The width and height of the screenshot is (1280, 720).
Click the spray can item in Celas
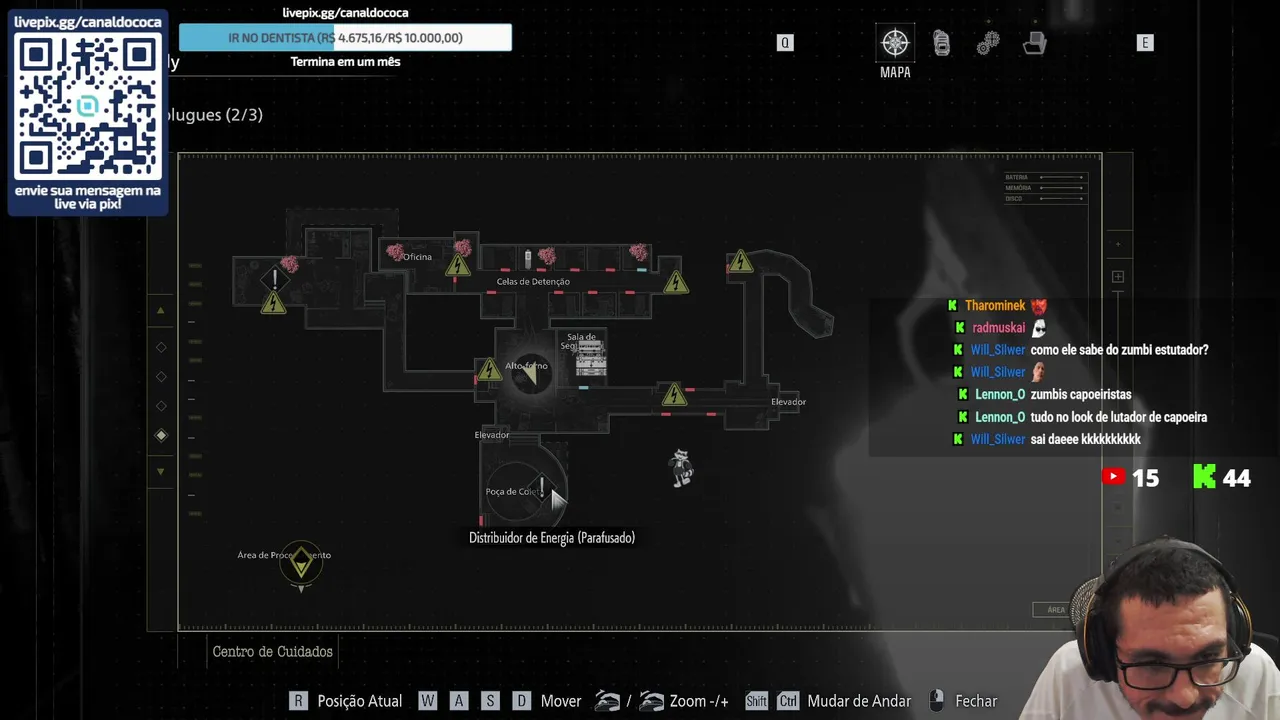(x=528, y=260)
